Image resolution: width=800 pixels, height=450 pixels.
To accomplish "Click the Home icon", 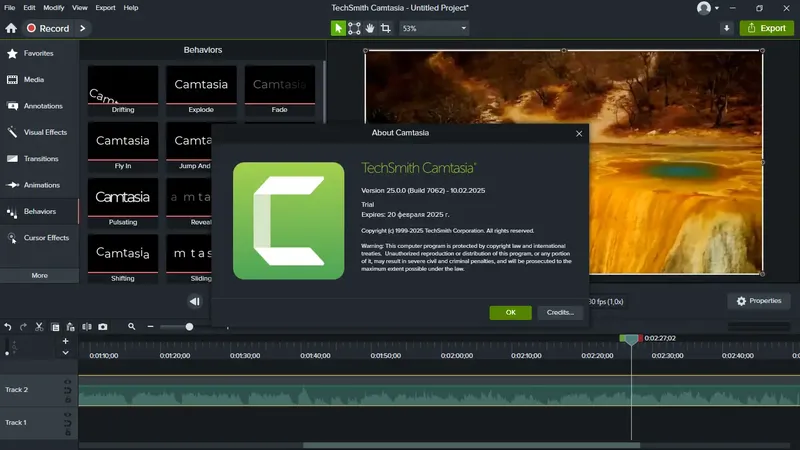I will [11, 29].
